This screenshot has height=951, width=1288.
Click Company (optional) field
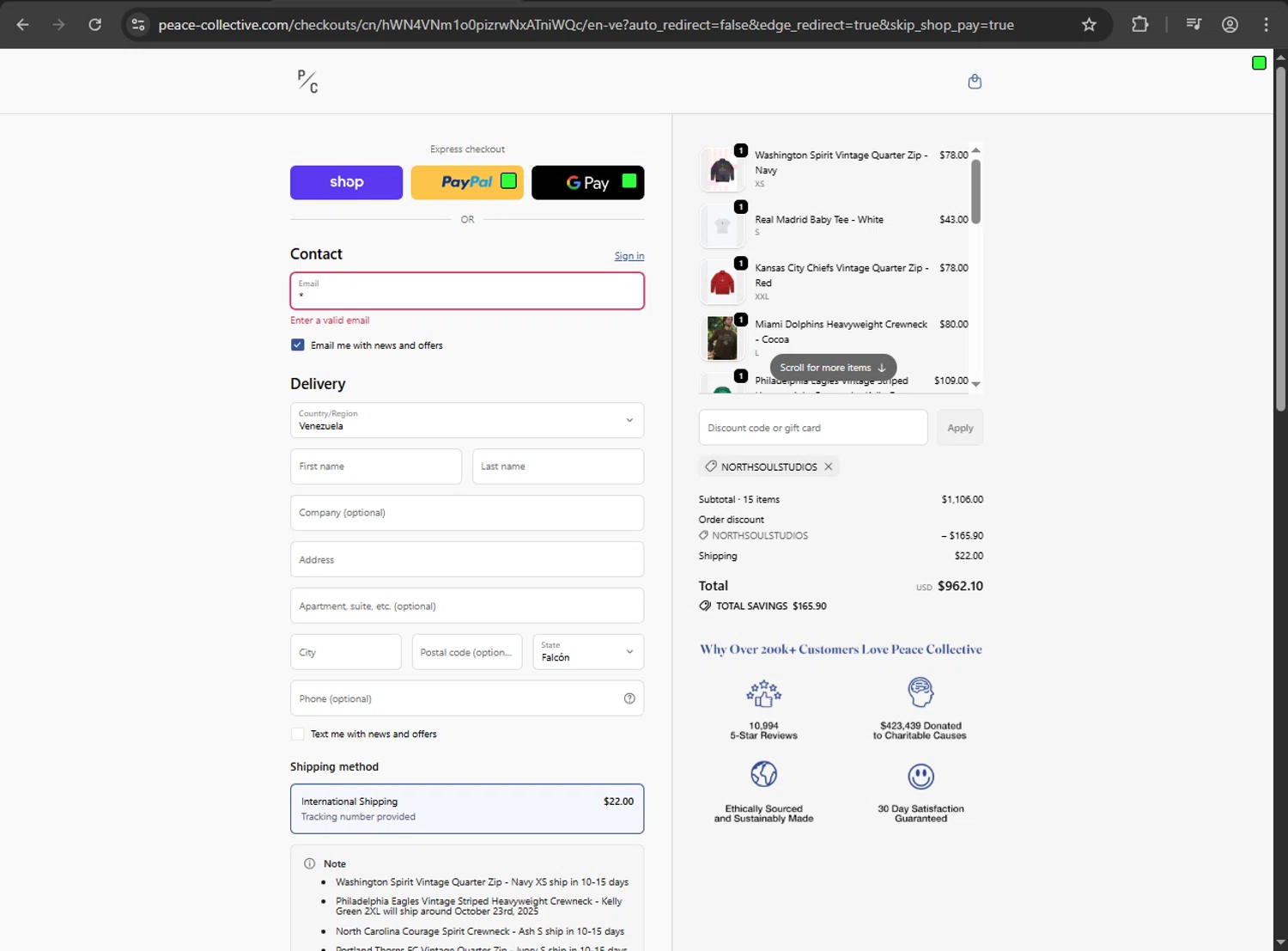point(467,513)
